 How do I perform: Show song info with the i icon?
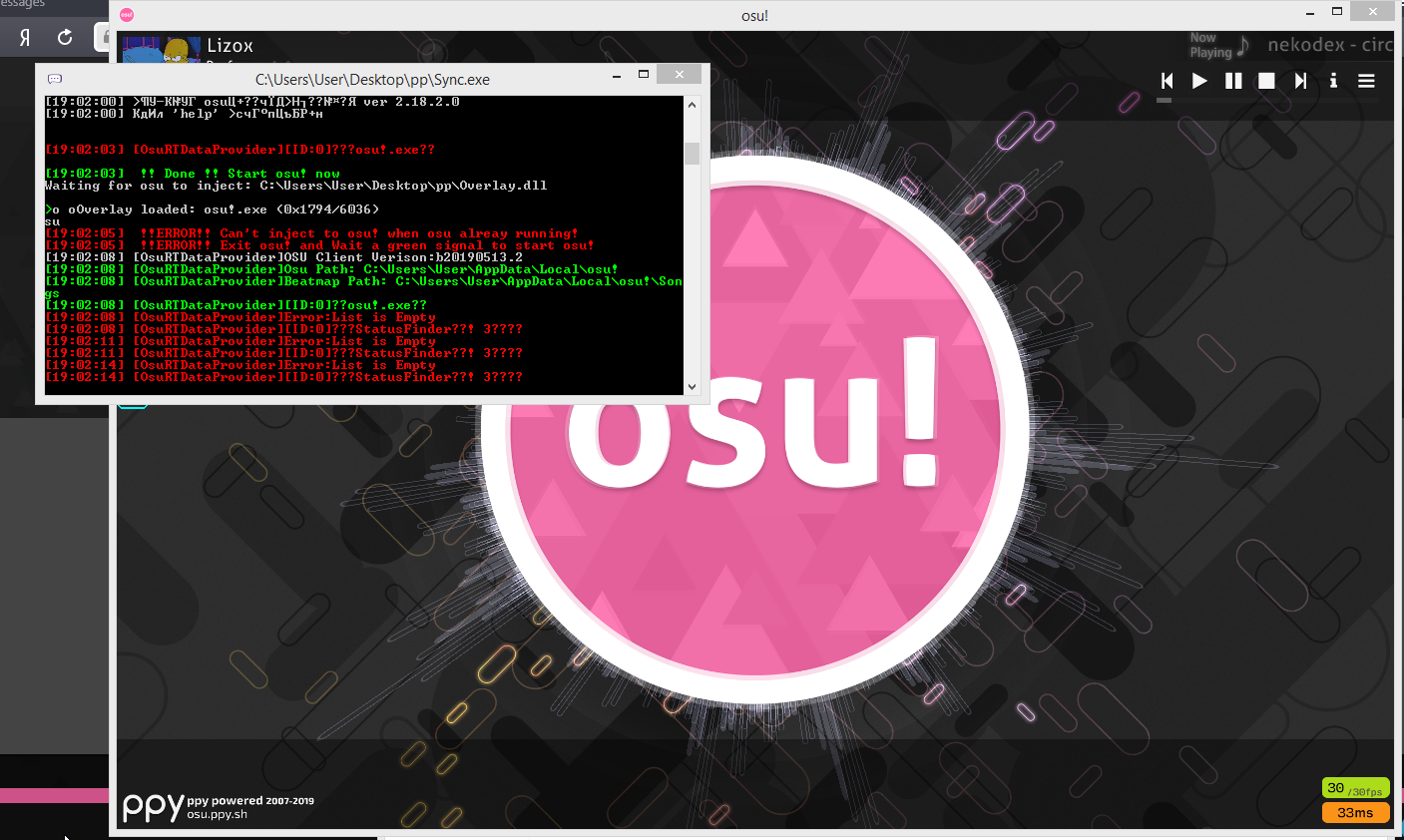[1333, 81]
